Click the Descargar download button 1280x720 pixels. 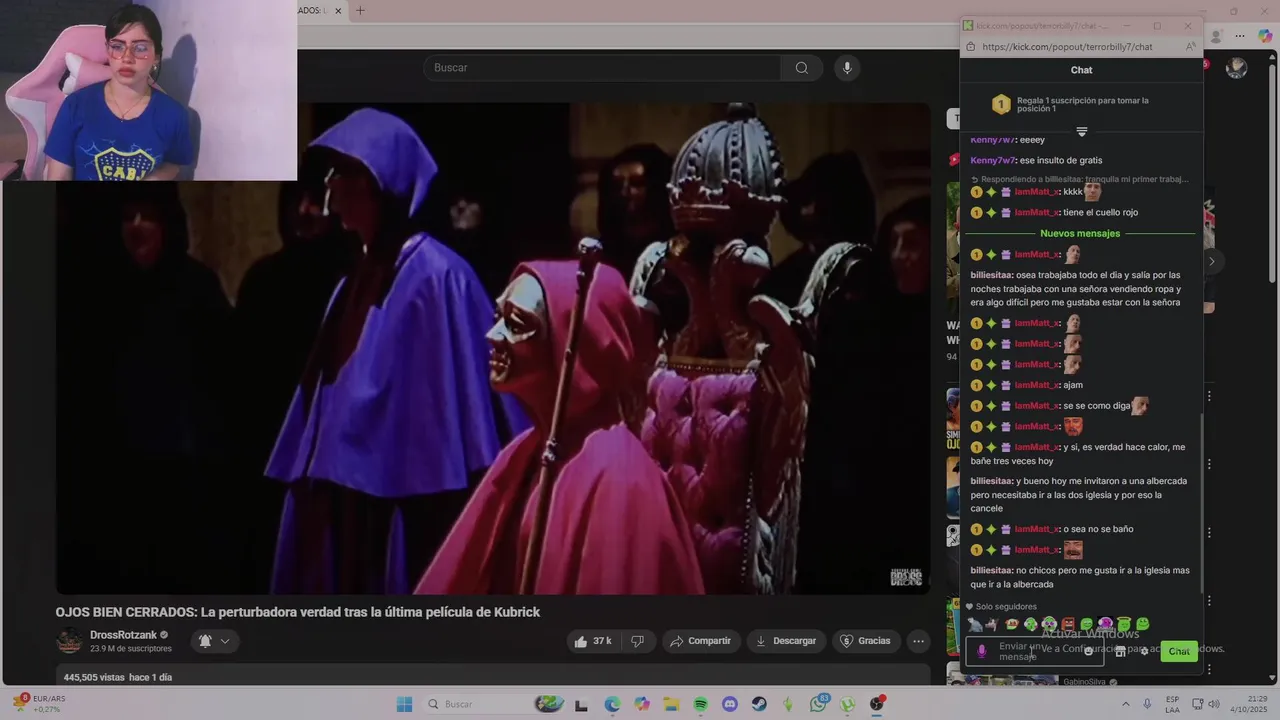[x=785, y=641]
